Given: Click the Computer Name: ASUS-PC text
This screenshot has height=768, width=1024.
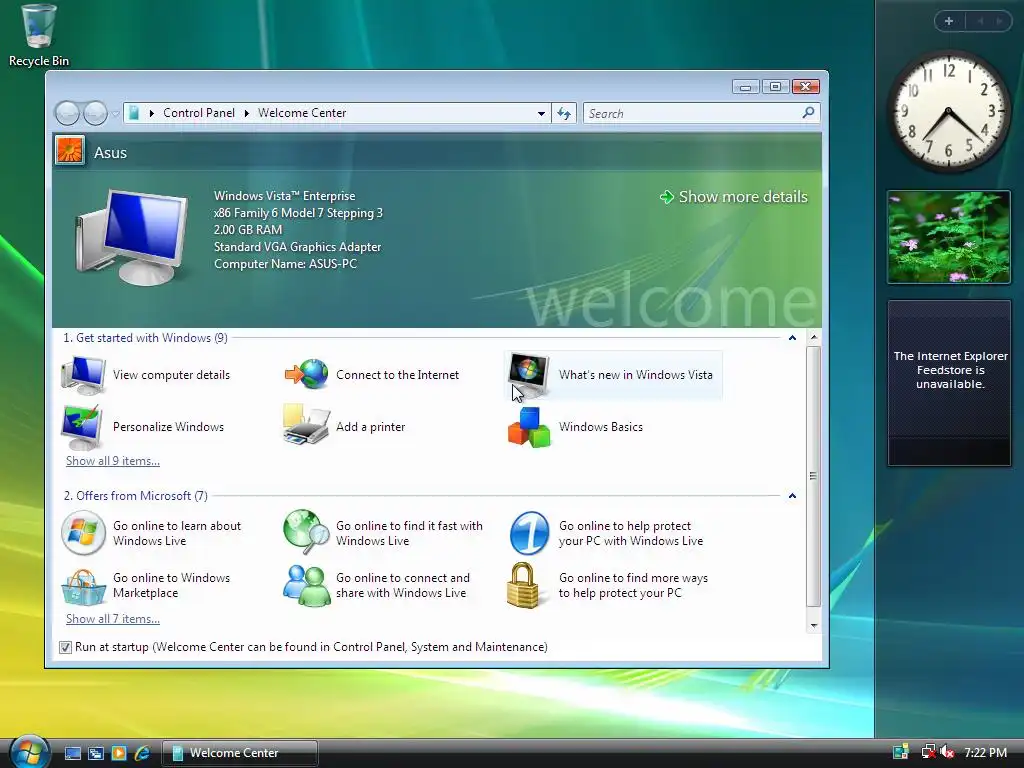Looking at the screenshot, I should coord(285,264).
